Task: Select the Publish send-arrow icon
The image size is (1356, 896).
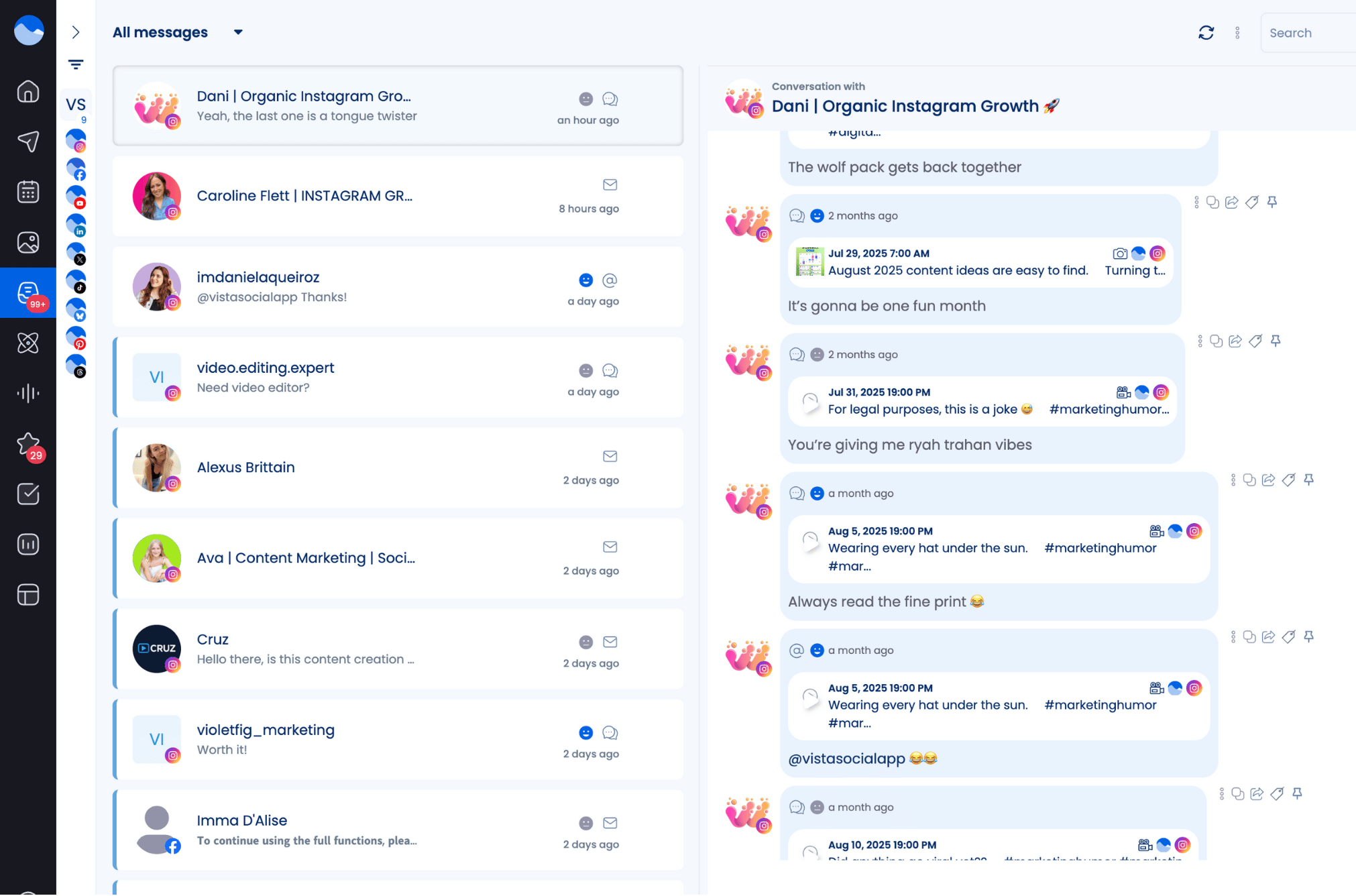Action: pos(27,142)
